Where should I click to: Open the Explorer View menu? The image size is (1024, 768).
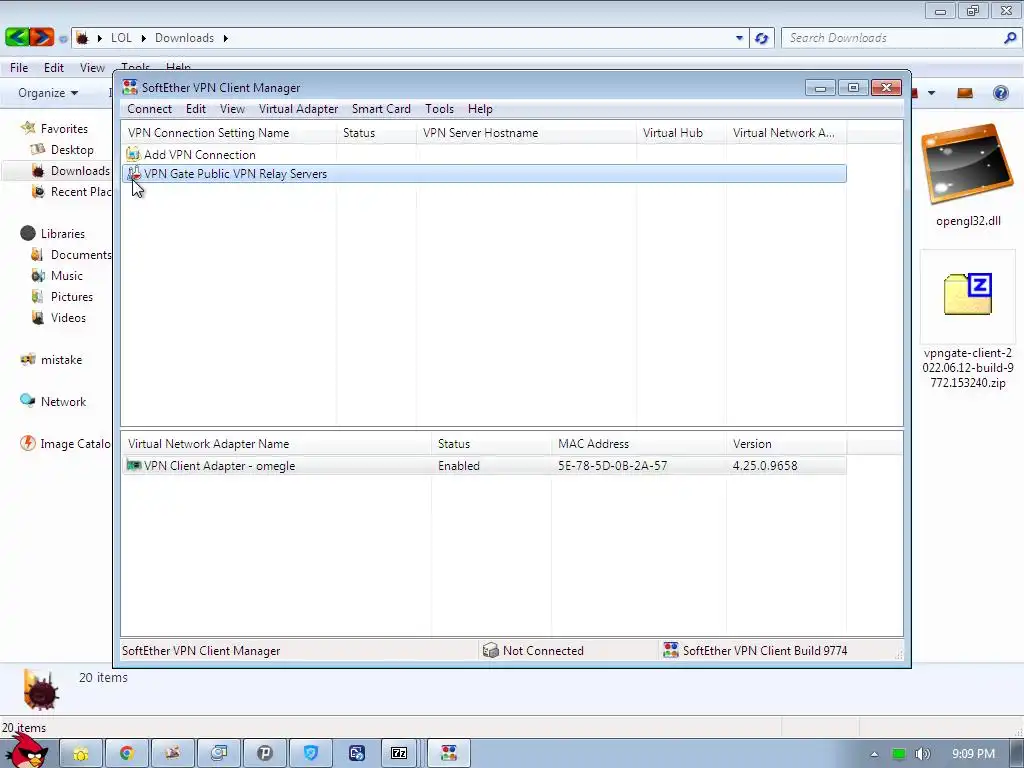(92, 67)
